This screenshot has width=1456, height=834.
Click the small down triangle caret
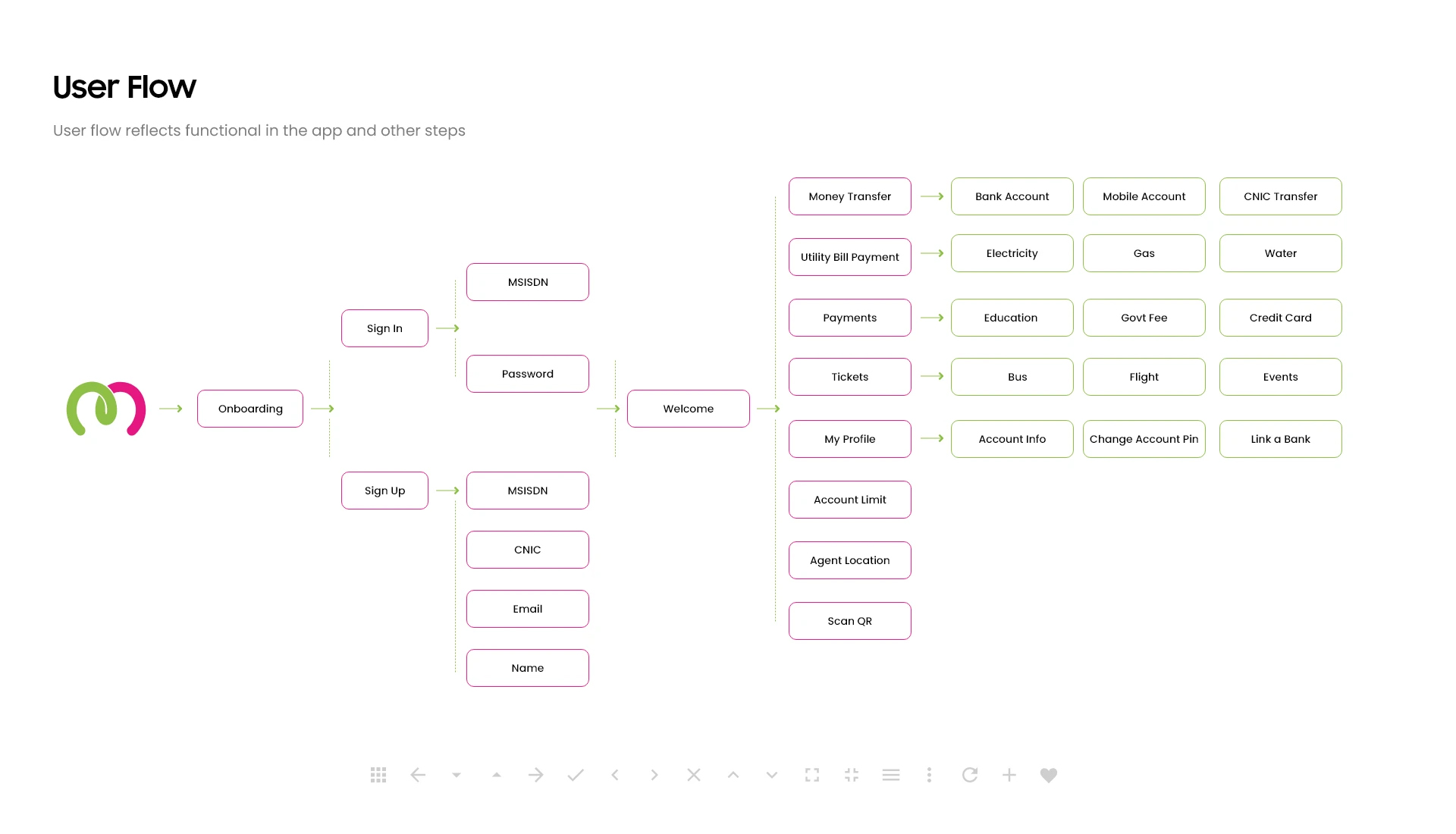tap(457, 775)
